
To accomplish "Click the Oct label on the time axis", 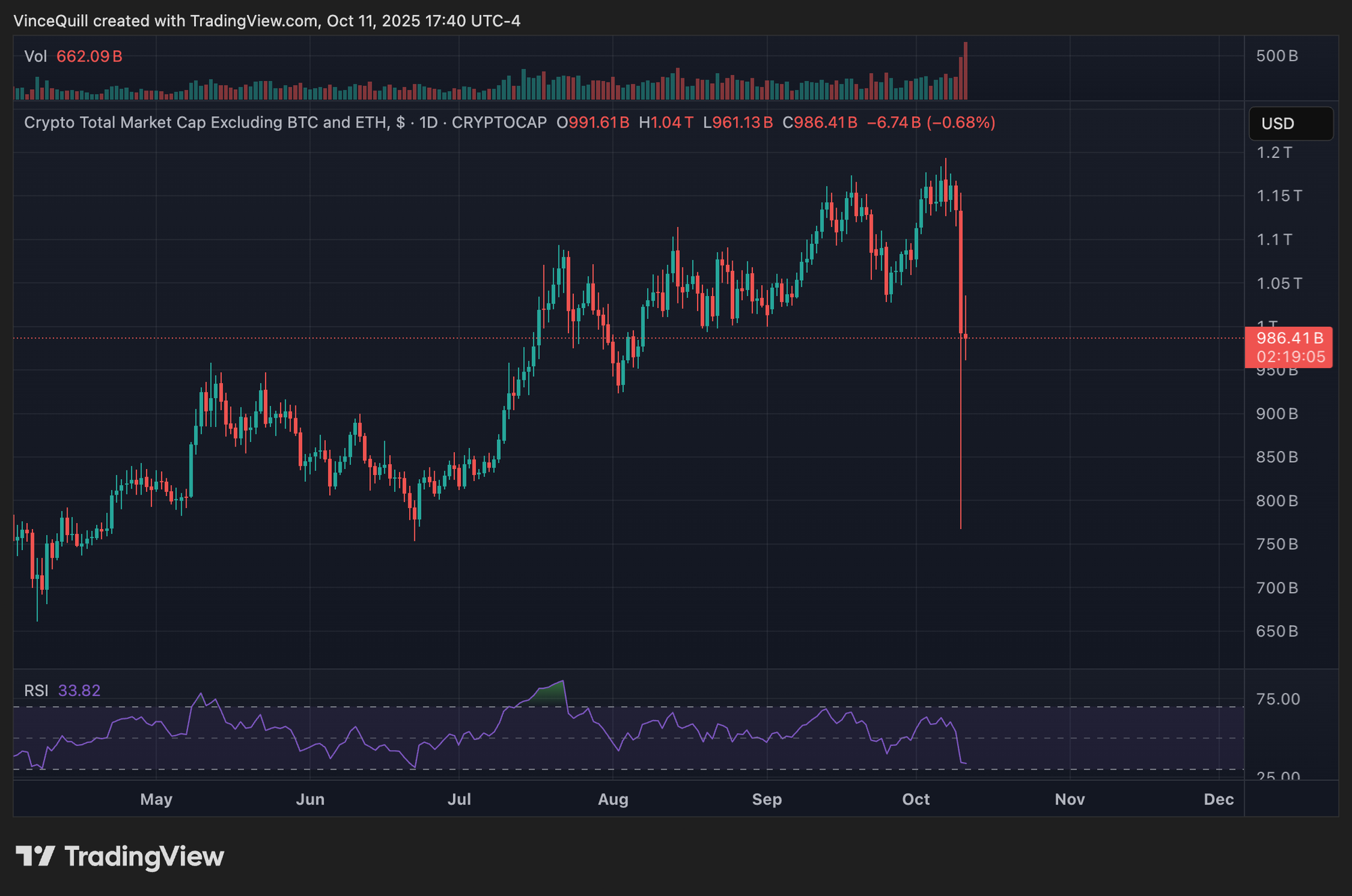I will pyautogui.click(x=917, y=799).
